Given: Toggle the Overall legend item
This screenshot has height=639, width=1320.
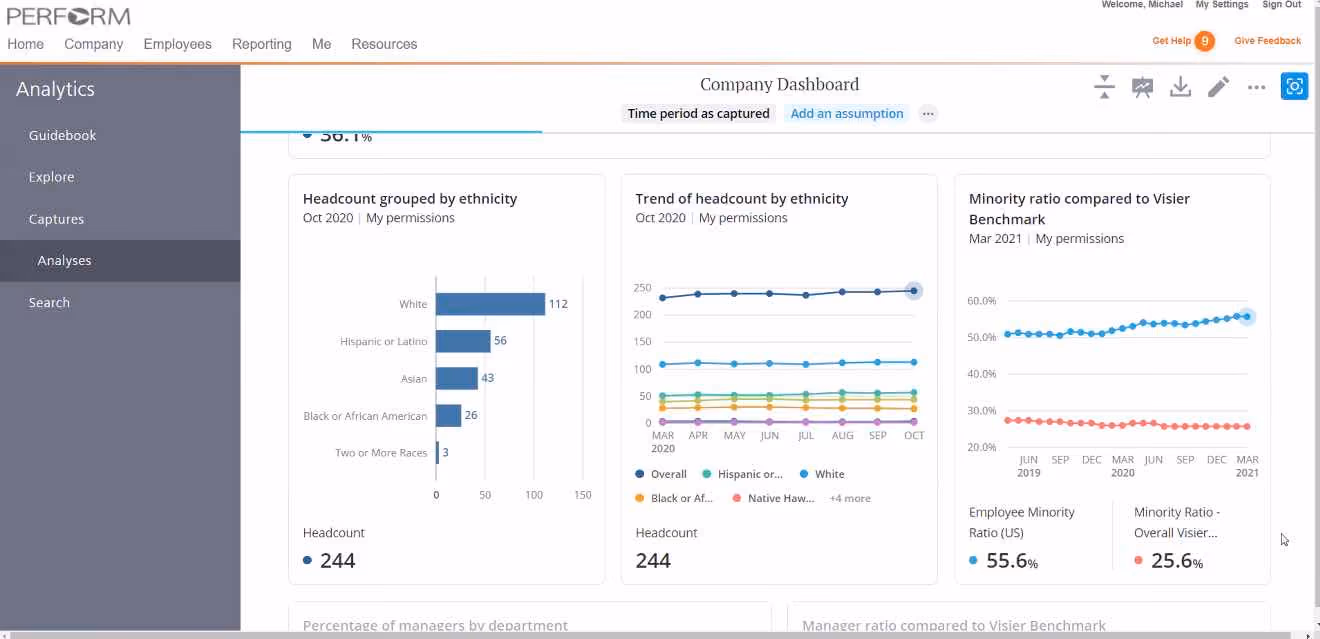Looking at the screenshot, I should pos(661,474).
